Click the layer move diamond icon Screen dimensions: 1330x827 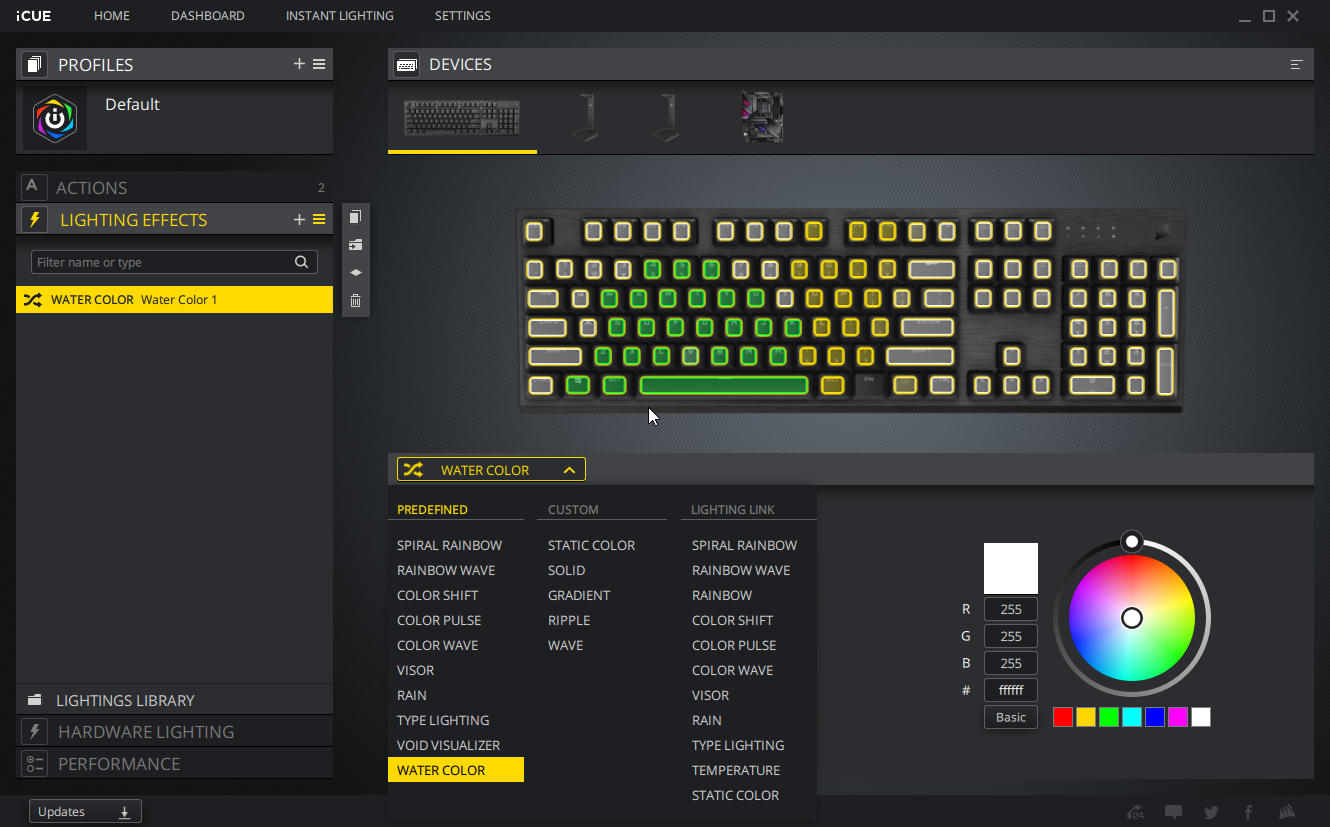[355, 272]
